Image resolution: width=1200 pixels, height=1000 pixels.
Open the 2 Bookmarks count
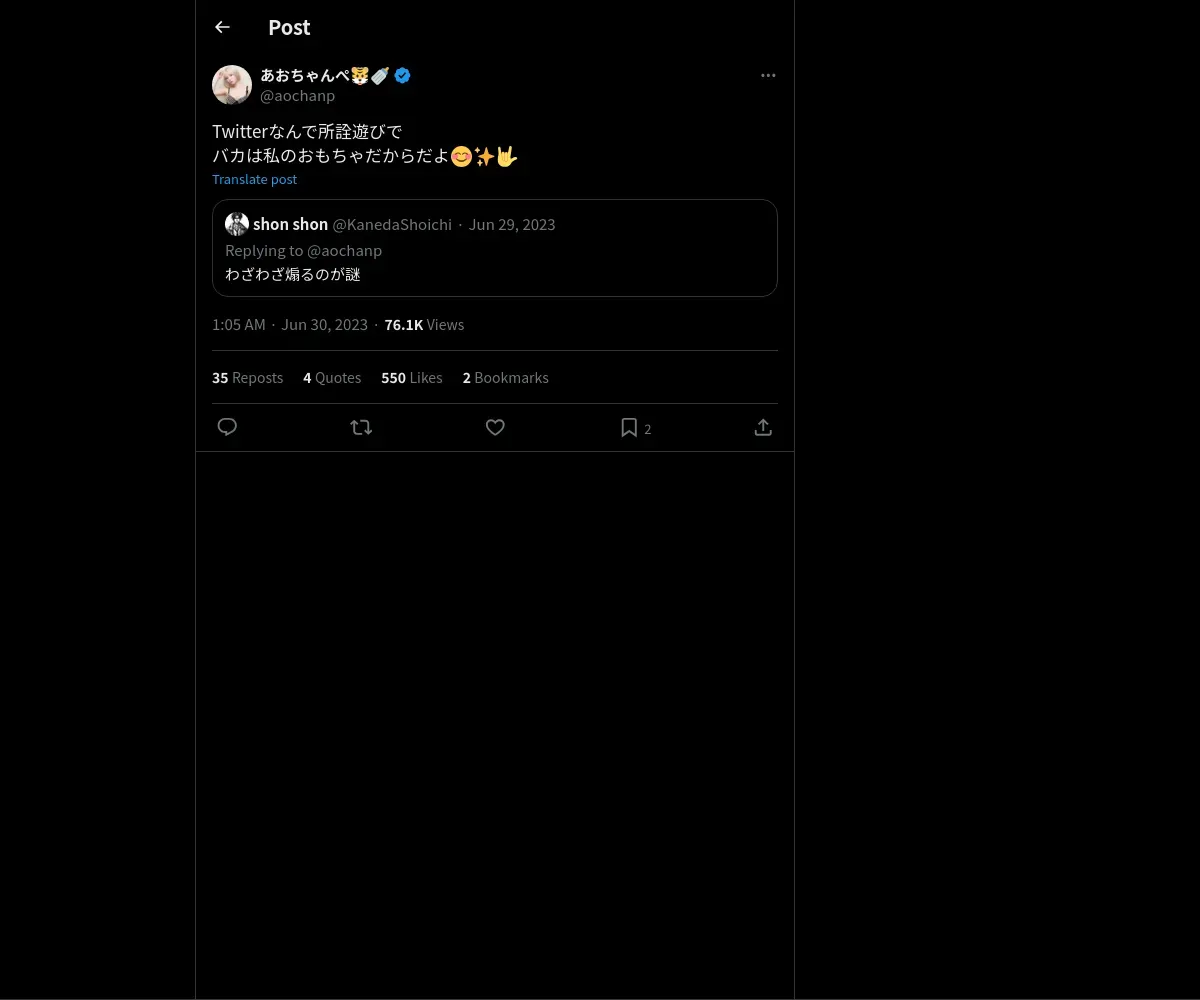505,377
